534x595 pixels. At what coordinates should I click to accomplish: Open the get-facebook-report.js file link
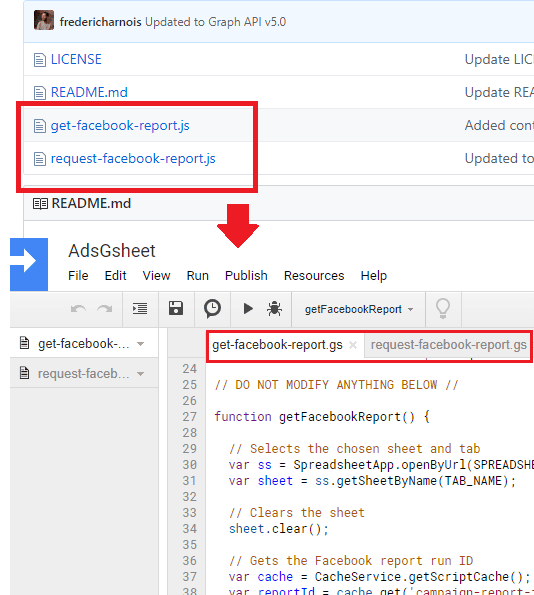(x=120, y=126)
